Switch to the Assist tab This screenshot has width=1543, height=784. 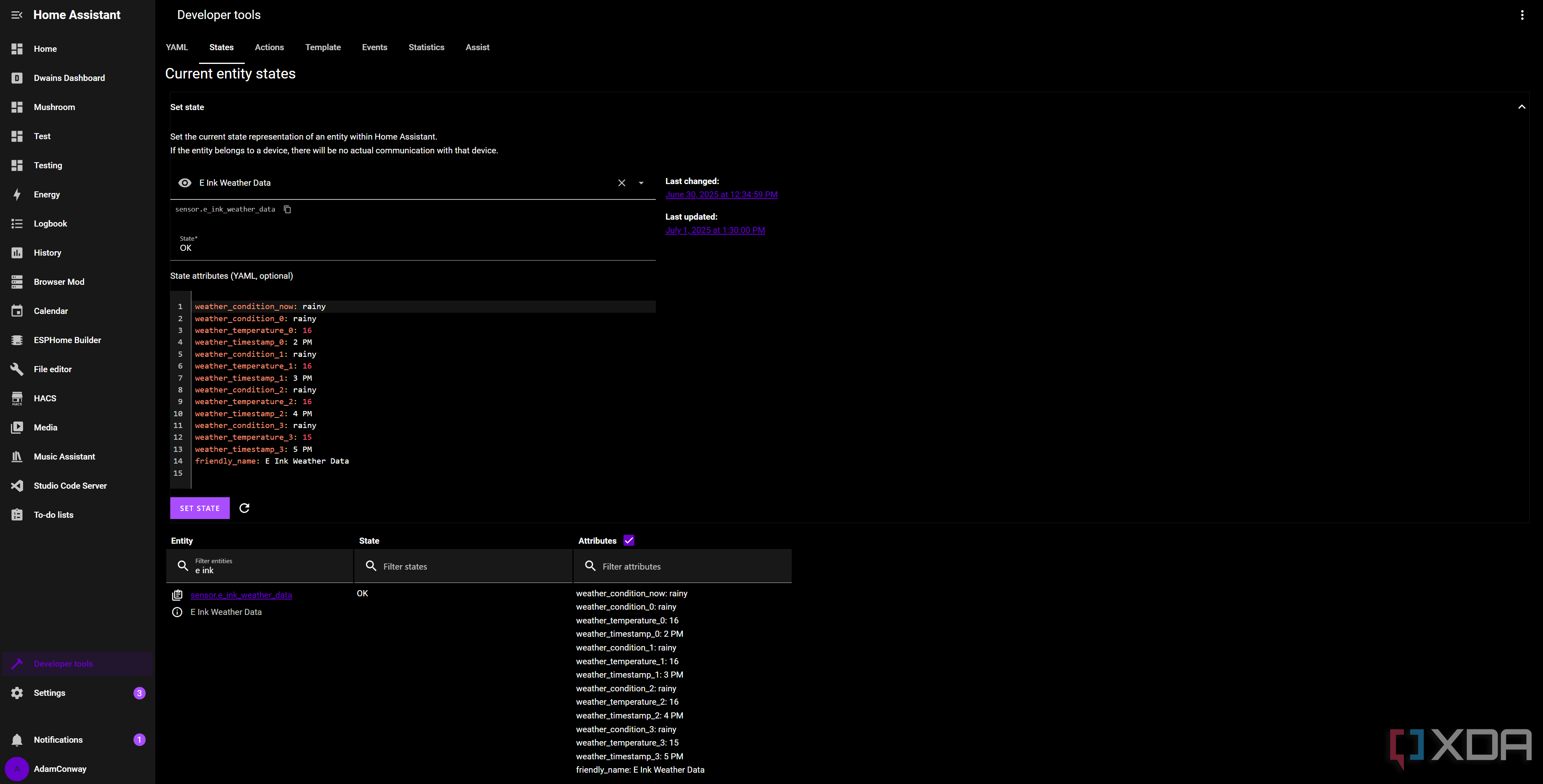click(x=477, y=47)
